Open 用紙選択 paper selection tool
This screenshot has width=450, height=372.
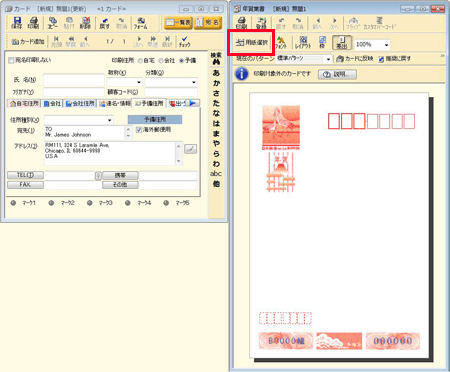252,42
